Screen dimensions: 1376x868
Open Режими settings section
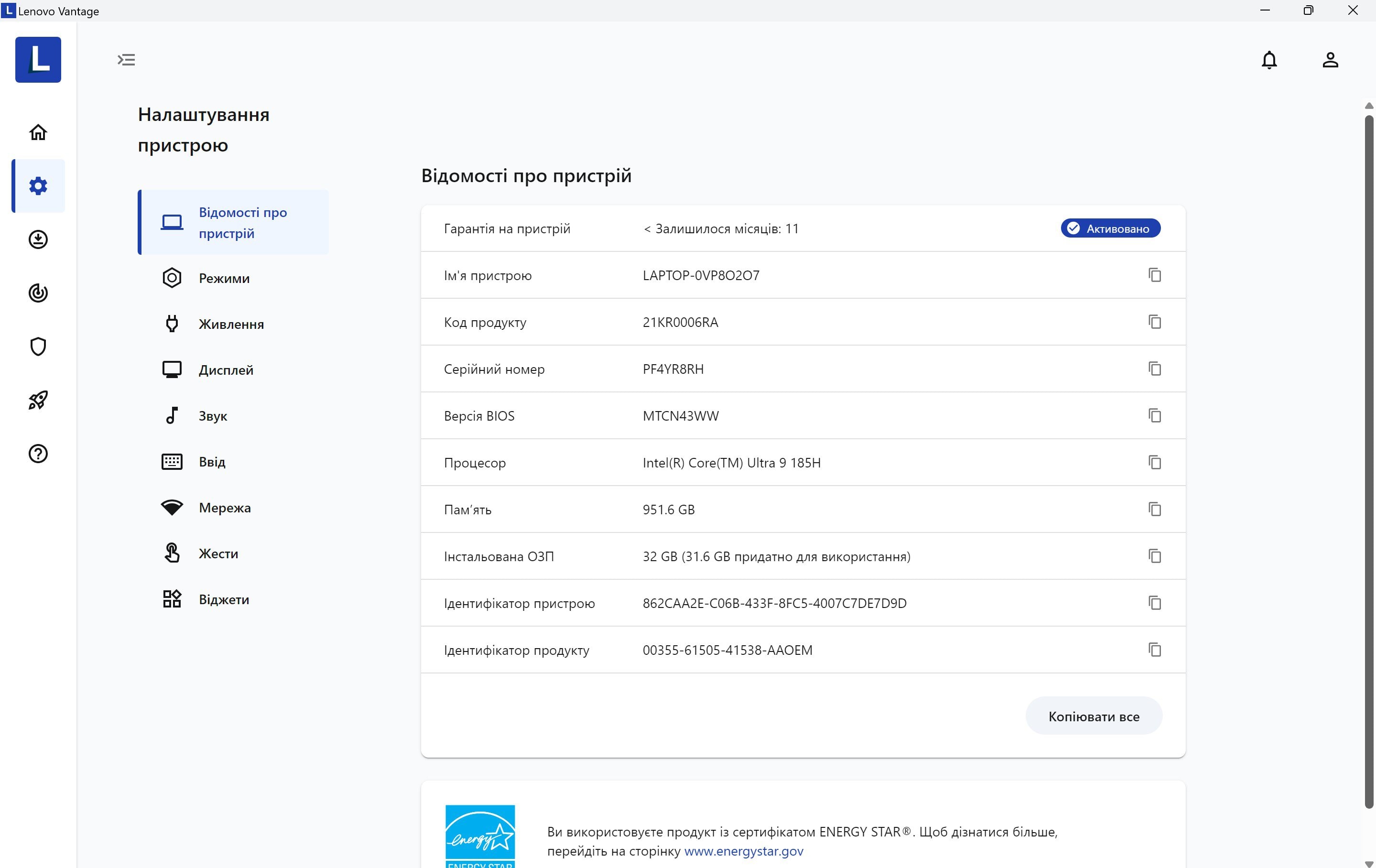pyautogui.click(x=224, y=278)
